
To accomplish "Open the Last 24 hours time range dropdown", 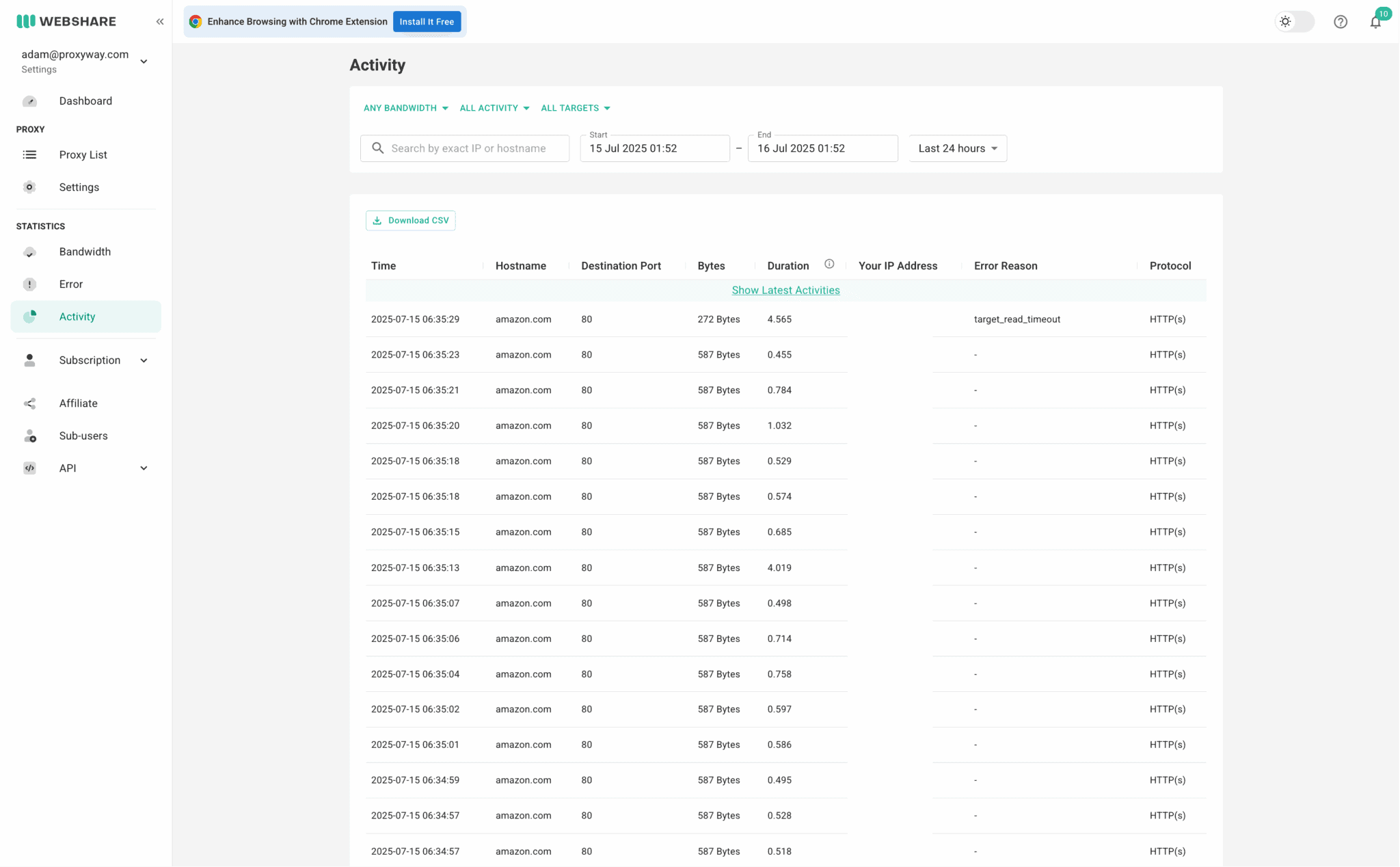I will click(x=956, y=148).
